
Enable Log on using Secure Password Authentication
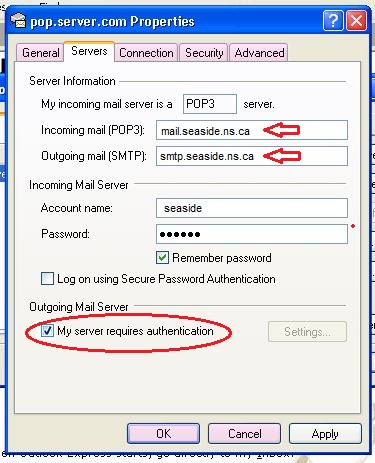pos(47,278)
